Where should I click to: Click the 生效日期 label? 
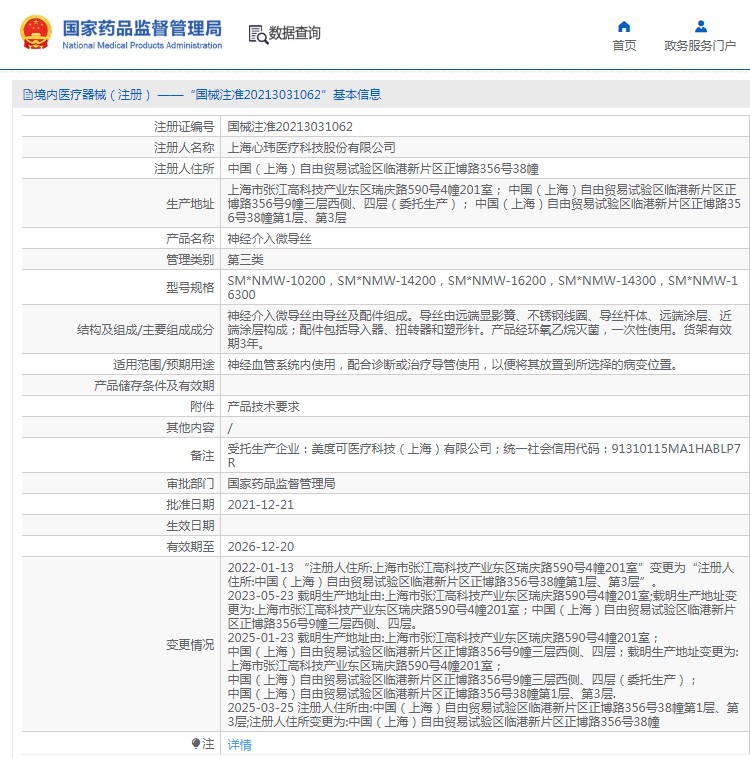point(190,525)
